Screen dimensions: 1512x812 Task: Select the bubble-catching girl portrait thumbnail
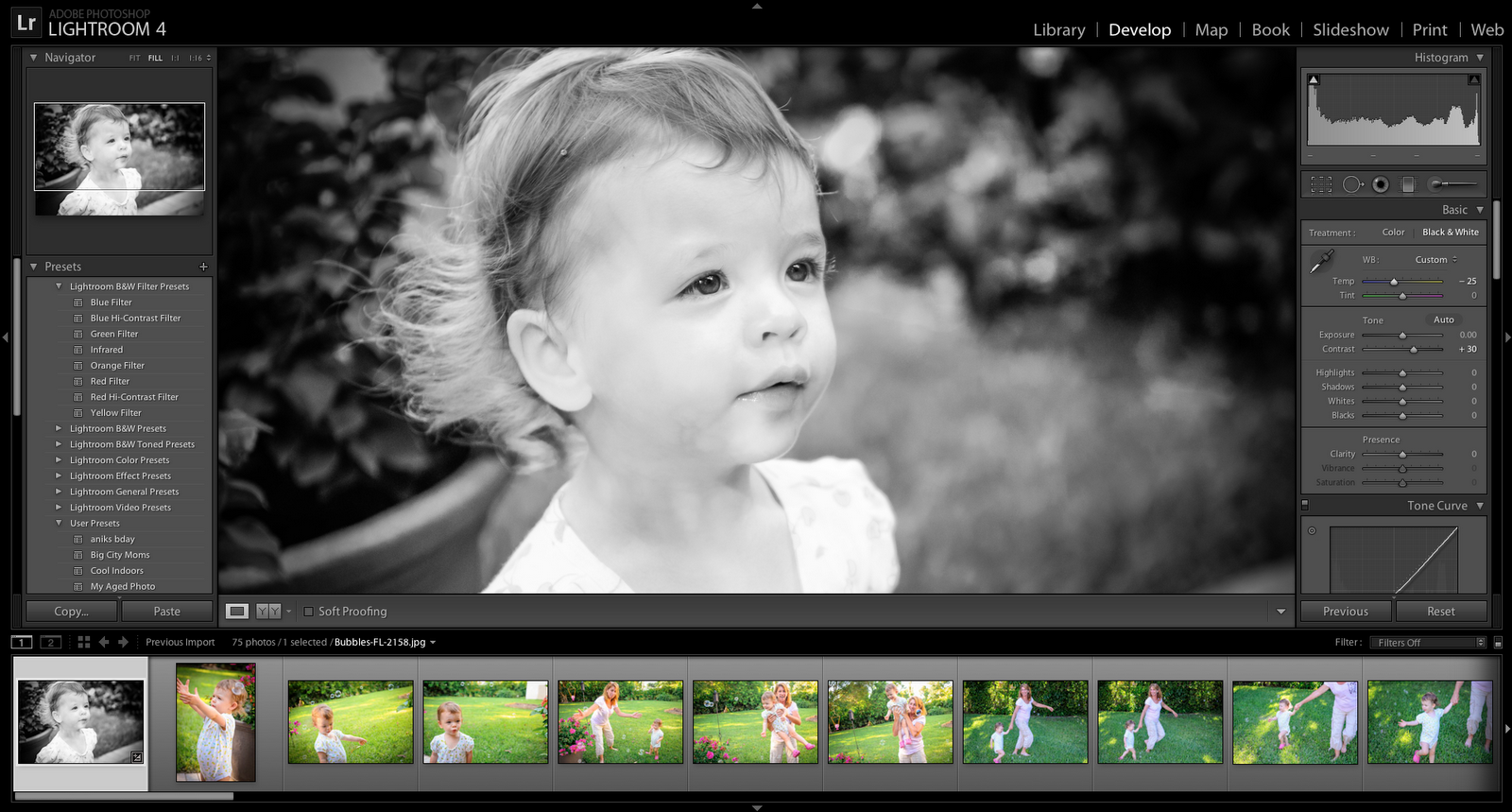click(x=215, y=722)
